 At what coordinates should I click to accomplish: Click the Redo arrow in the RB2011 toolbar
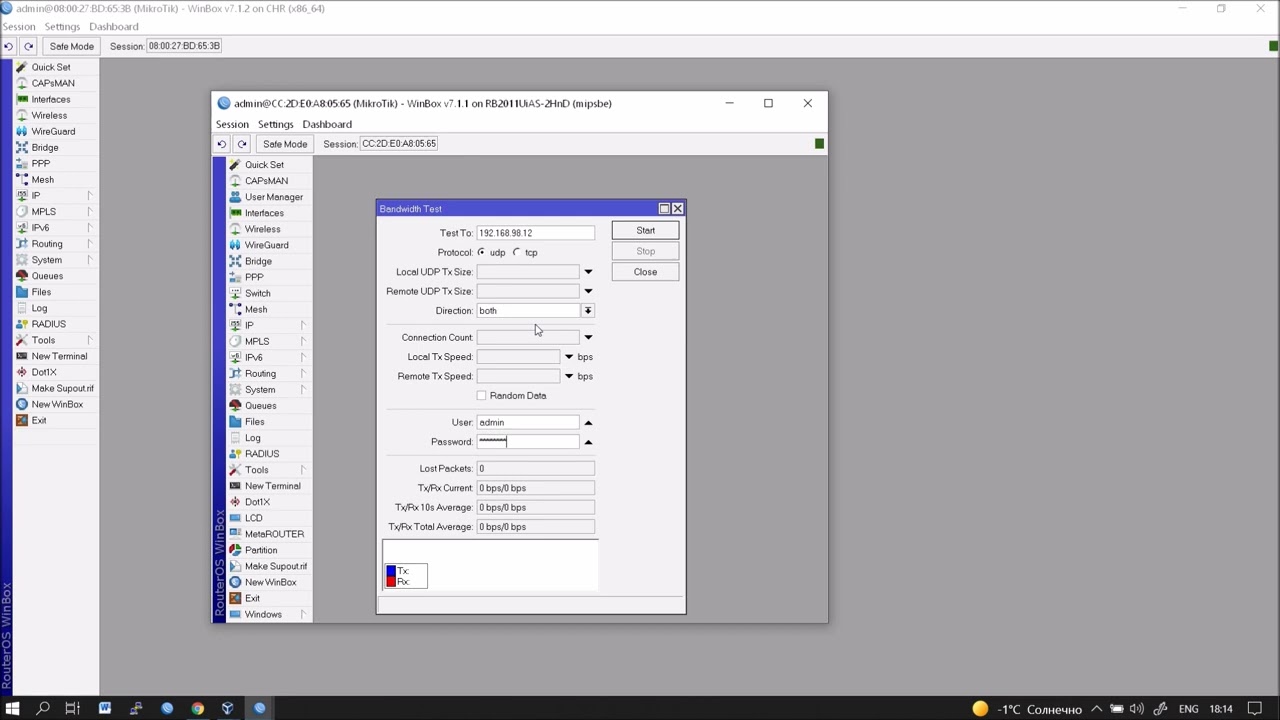click(x=242, y=144)
